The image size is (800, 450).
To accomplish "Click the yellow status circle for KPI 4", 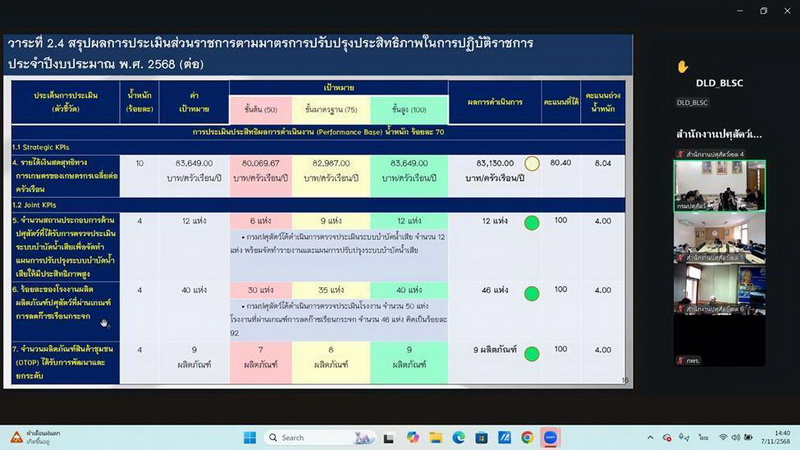I will [532, 163].
